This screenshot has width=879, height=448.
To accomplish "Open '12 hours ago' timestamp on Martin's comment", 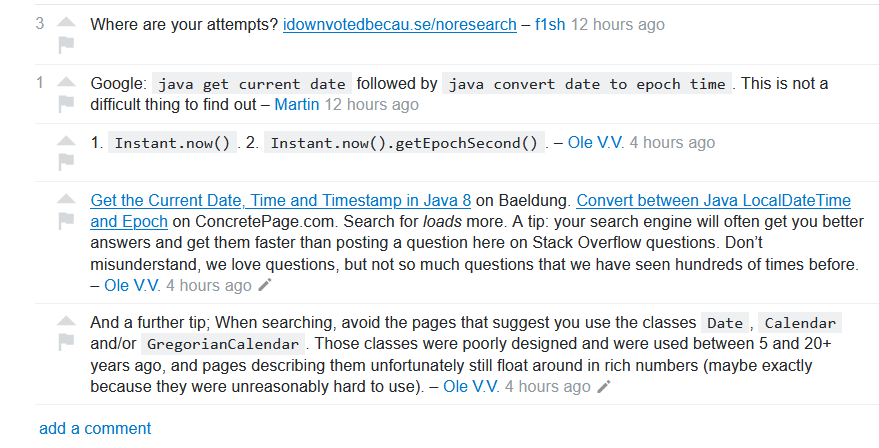I will [372, 104].
